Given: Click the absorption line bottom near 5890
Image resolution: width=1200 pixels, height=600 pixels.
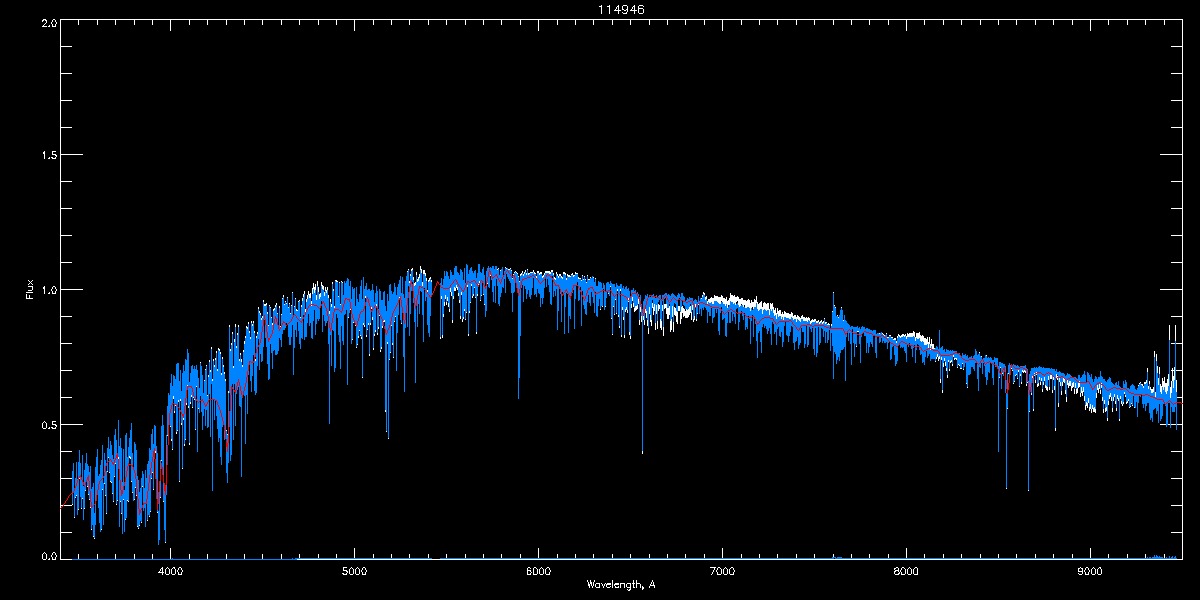Looking at the screenshot, I should click(518, 397).
